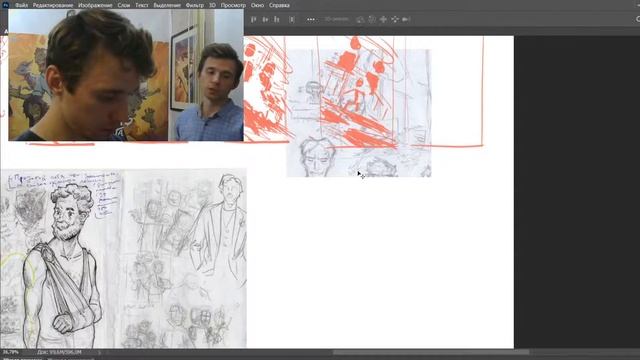Select the 3D slide mode icon

click(x=394, y=19)
